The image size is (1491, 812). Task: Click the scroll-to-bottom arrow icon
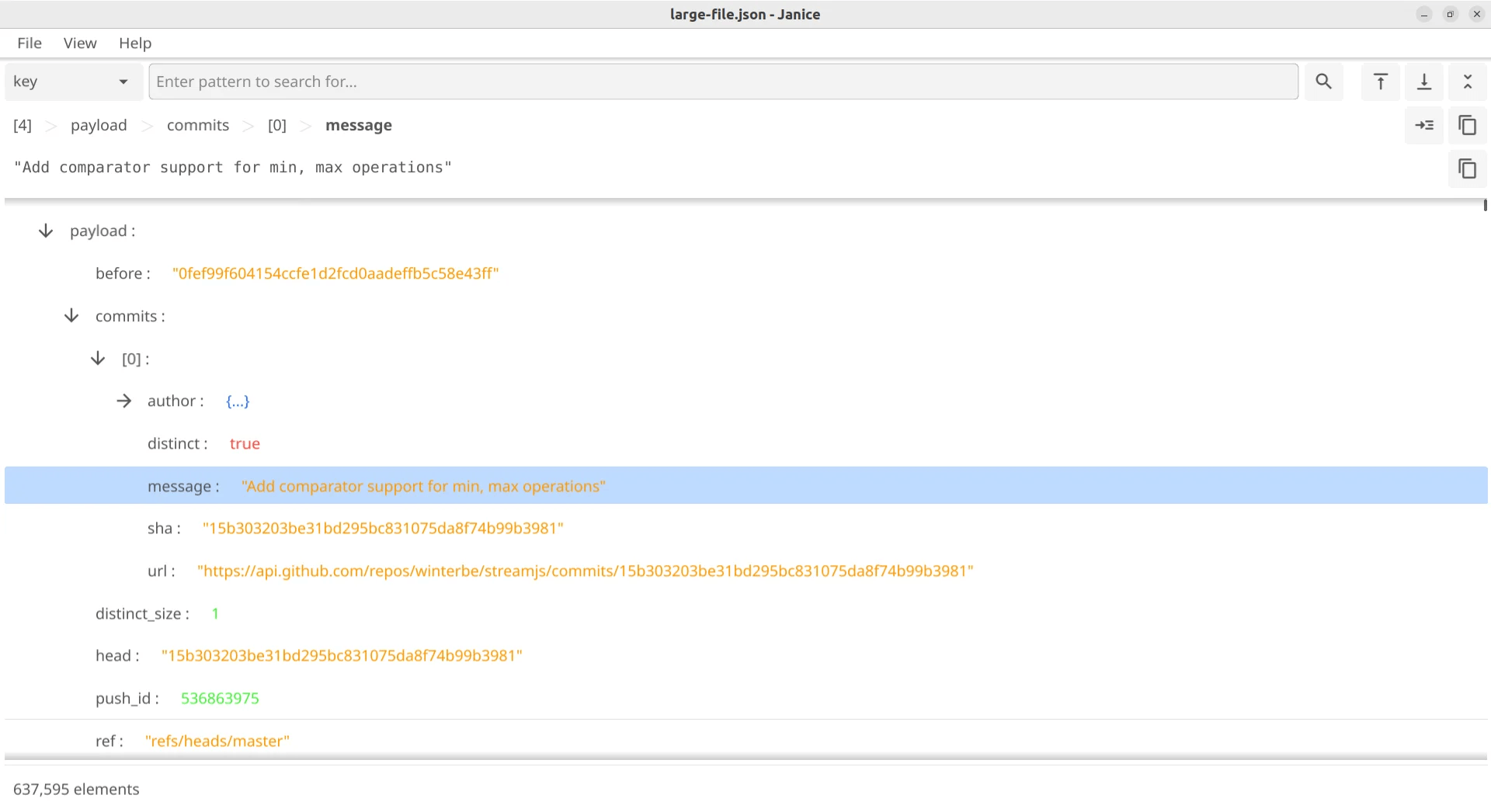click(x=1424, y=82)
